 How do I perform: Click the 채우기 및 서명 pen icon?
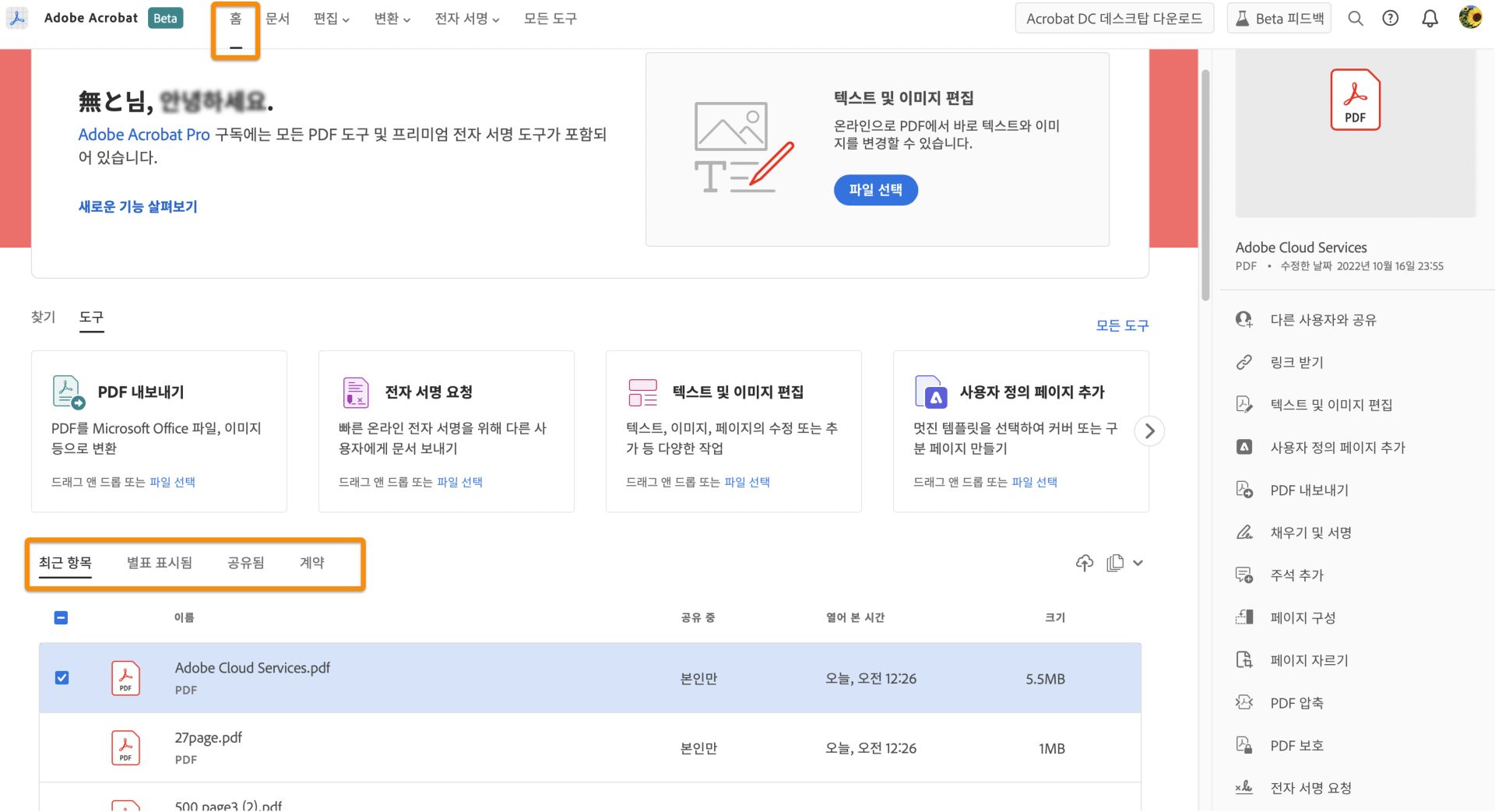click(1244, 533)
